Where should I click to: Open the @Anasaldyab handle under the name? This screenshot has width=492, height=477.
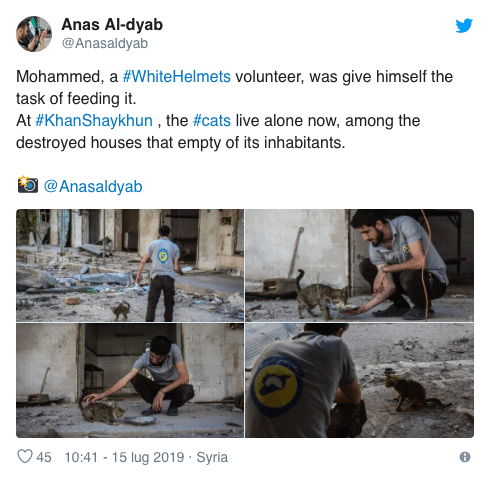click(x=105, y=43)
